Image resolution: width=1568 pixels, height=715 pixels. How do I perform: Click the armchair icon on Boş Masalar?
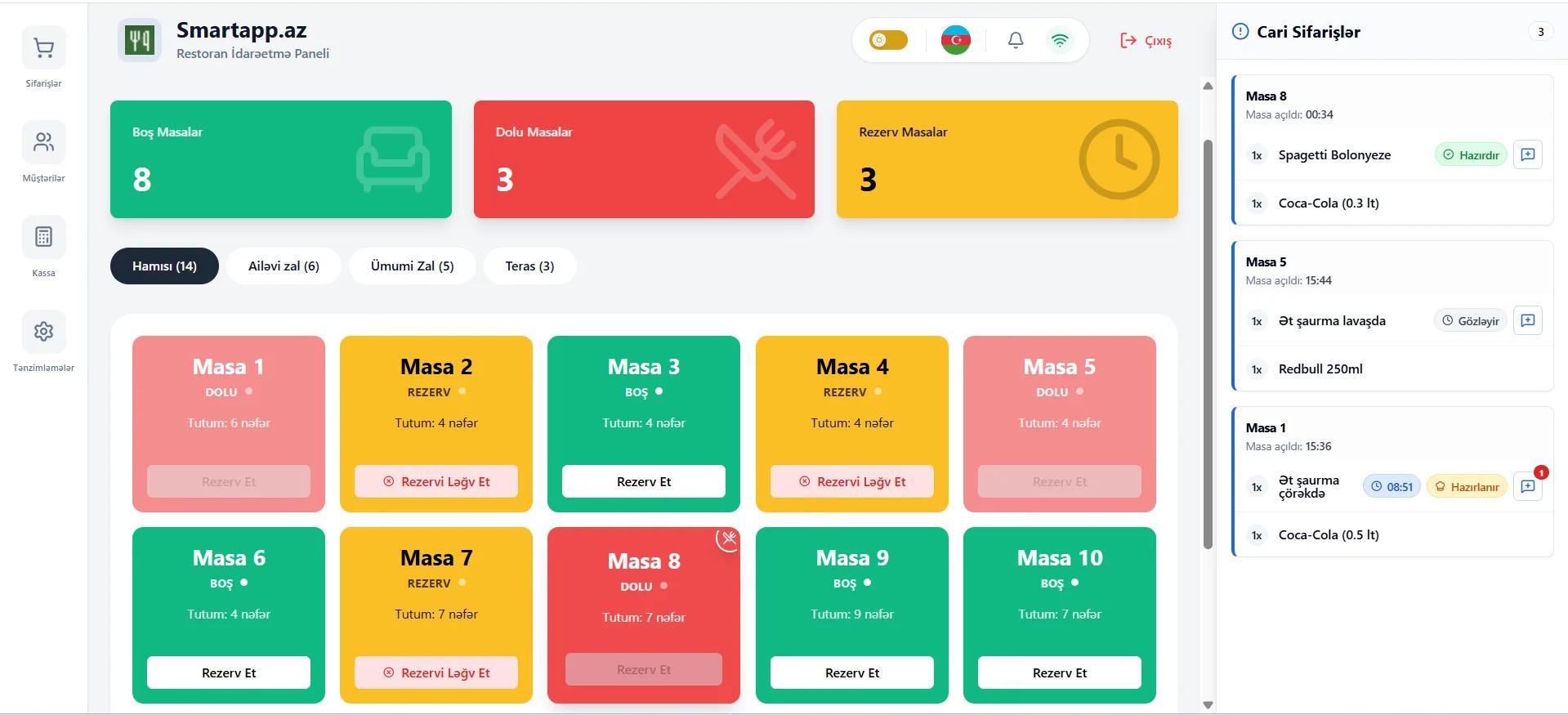(393, 159)
